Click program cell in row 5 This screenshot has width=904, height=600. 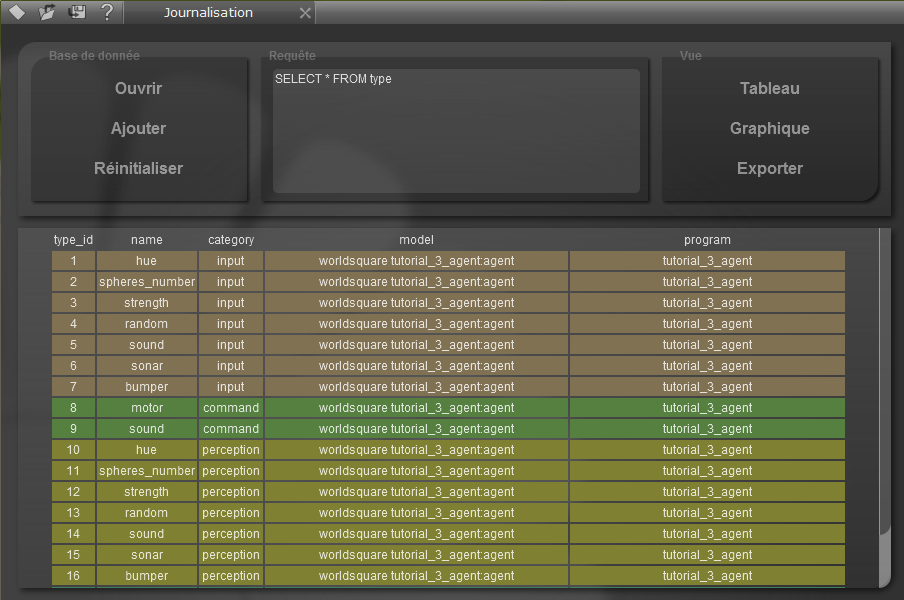pyautogui.click(x=707, y=345)
